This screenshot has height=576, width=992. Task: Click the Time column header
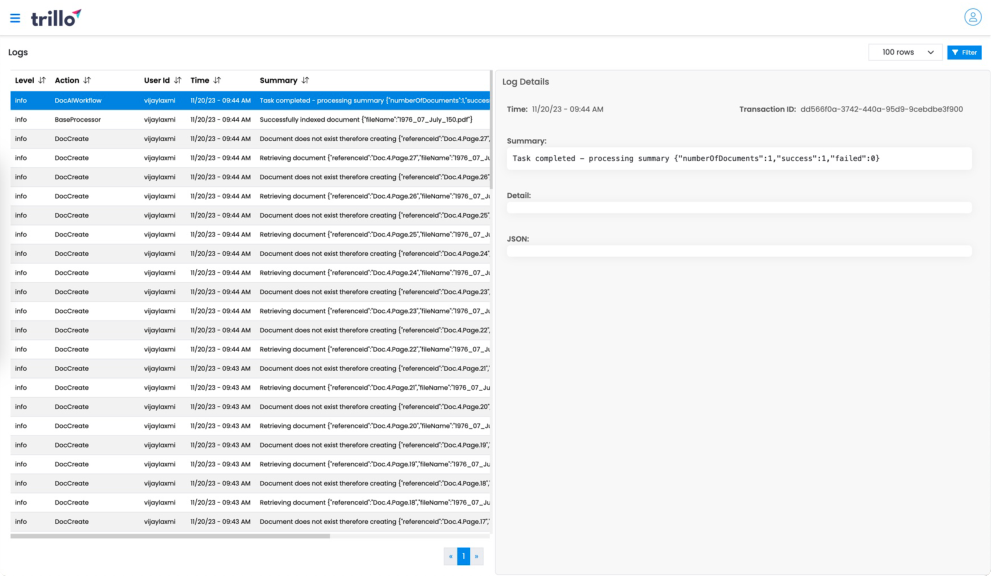pyautogui.click(x=200, y=80)
